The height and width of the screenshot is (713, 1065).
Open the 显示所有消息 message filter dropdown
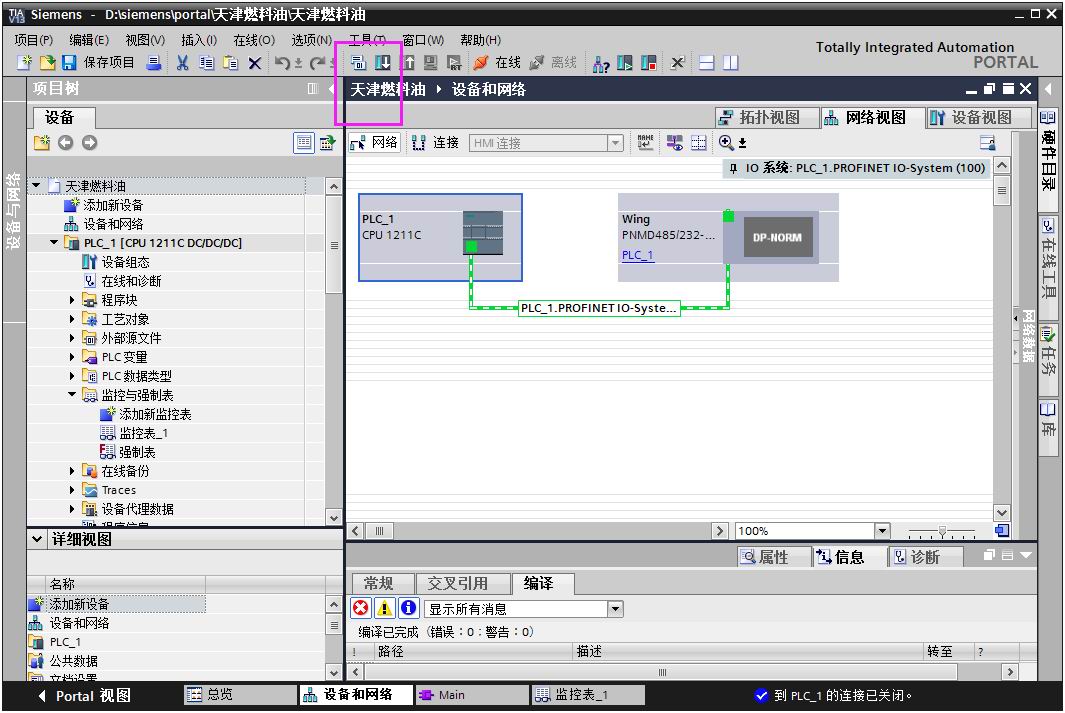(x=615, y=609)
